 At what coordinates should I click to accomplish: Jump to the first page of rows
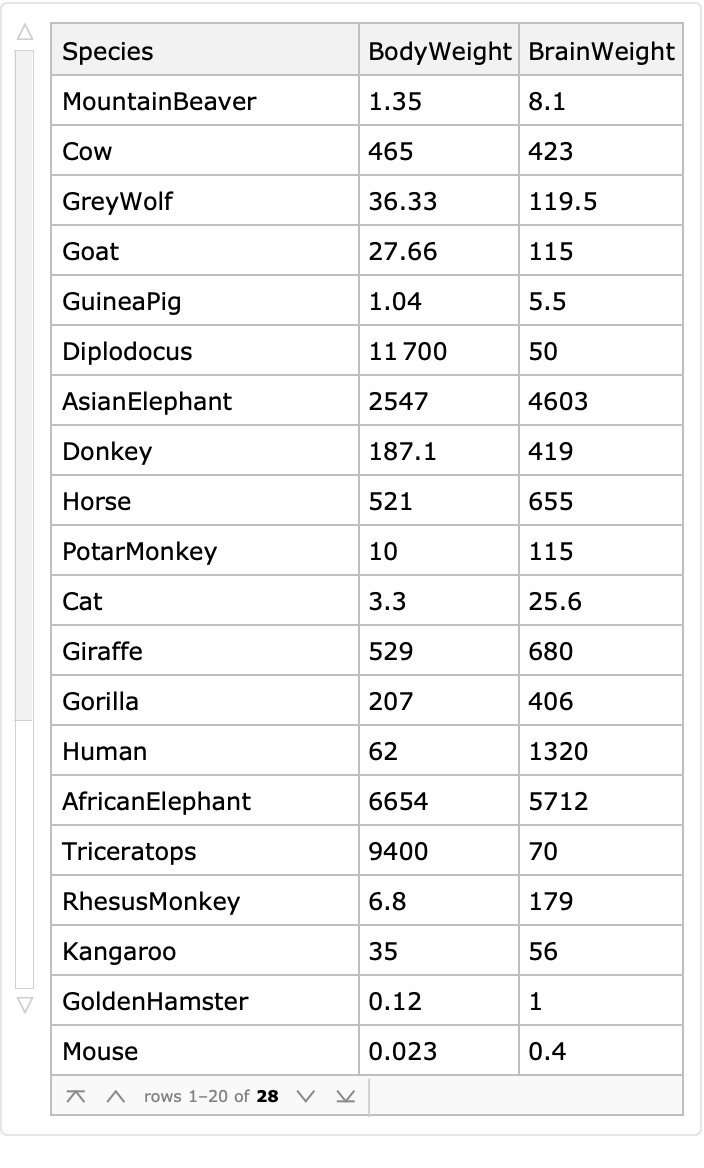coord(76,1096)
